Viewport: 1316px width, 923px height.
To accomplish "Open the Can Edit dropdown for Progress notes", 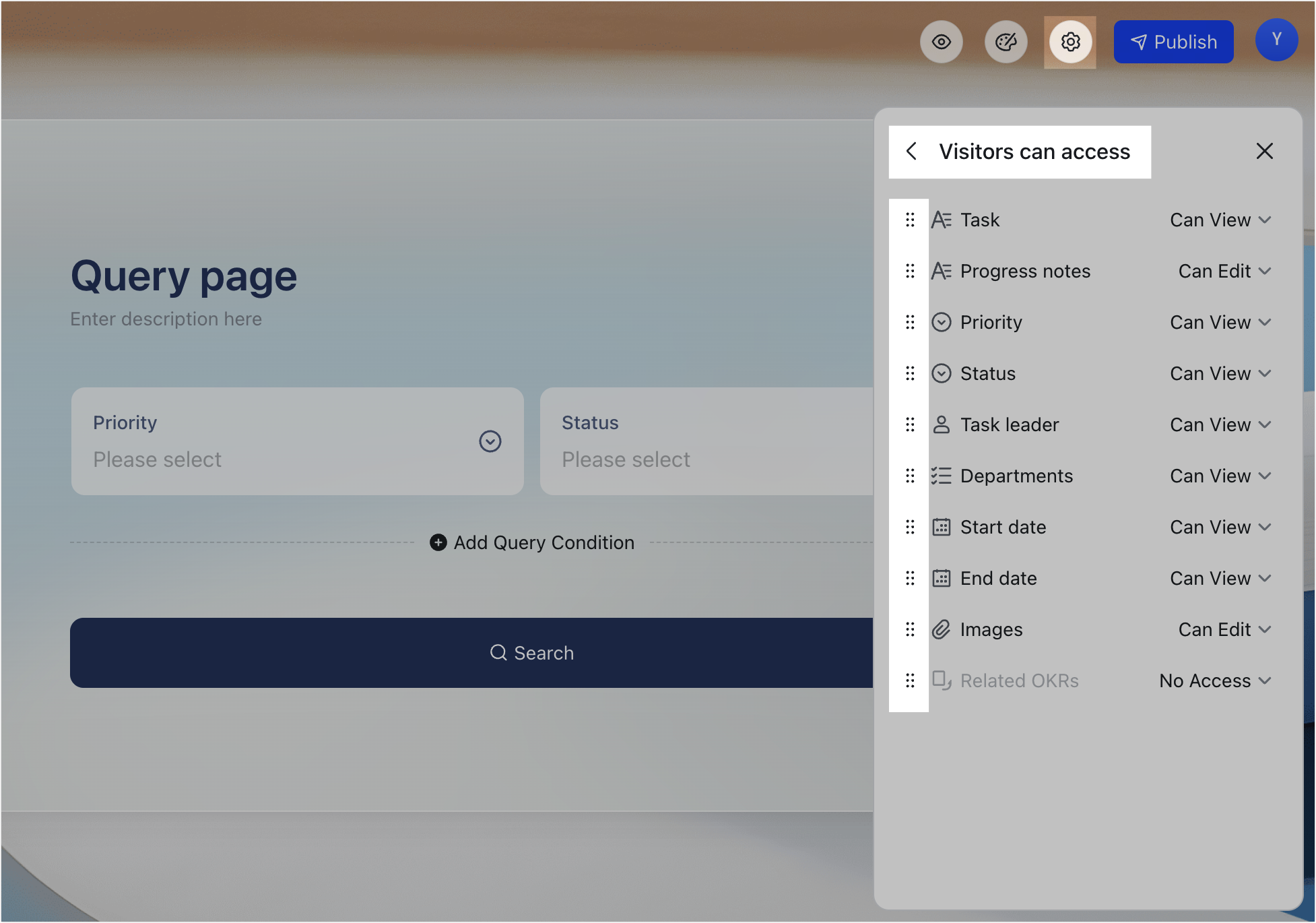I will (x=1224, y=271).
